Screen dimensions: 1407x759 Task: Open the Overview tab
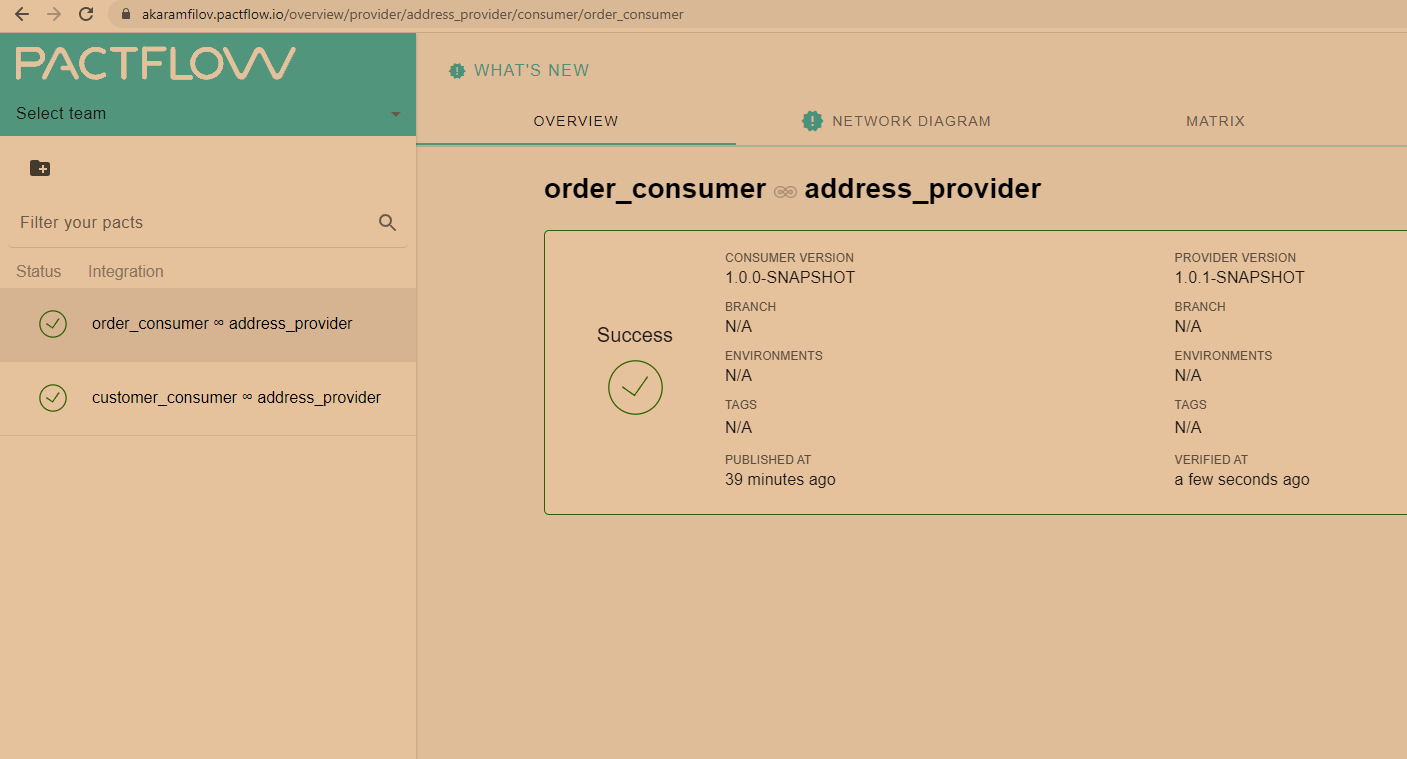[x=576, y=121]
